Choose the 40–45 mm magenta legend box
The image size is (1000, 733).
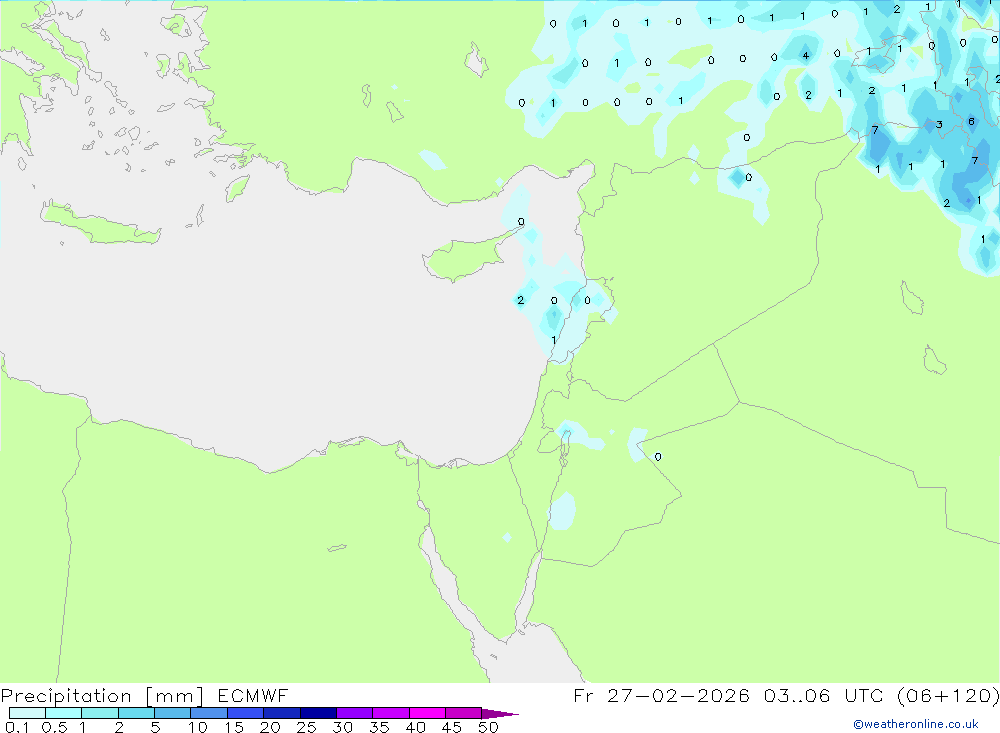coord(427,713)
